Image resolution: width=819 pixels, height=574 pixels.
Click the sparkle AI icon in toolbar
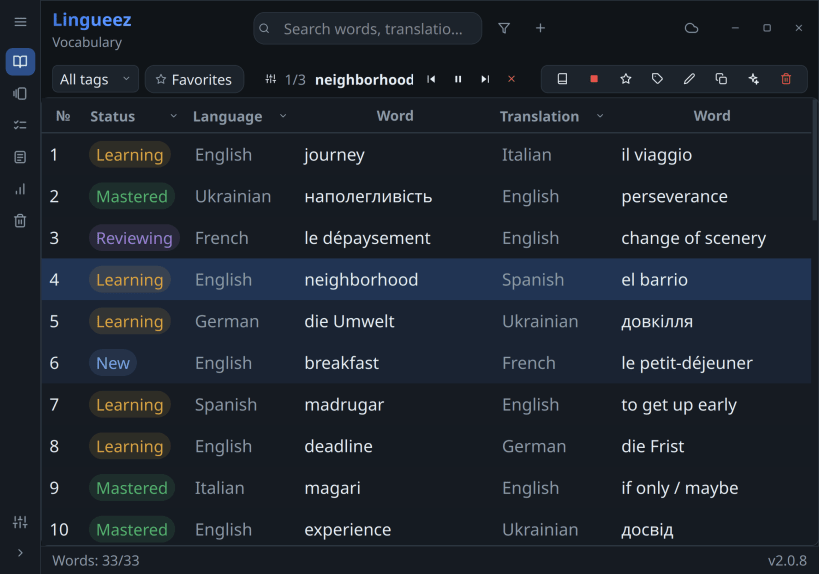pos(754,79)
